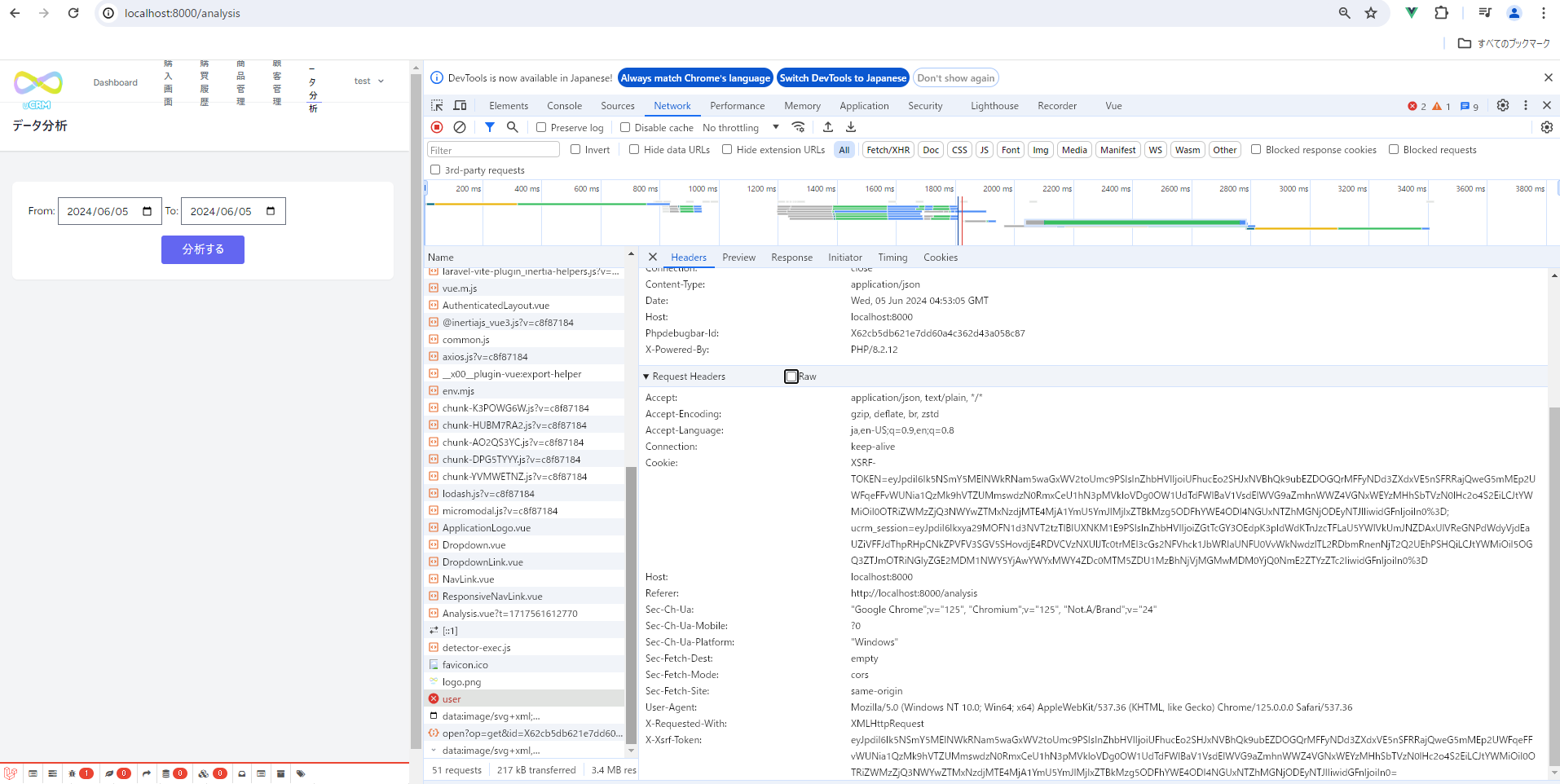Enable Preserve log checkbox
The width and height of the screenshot is (1560, 784).
(541, 127)
